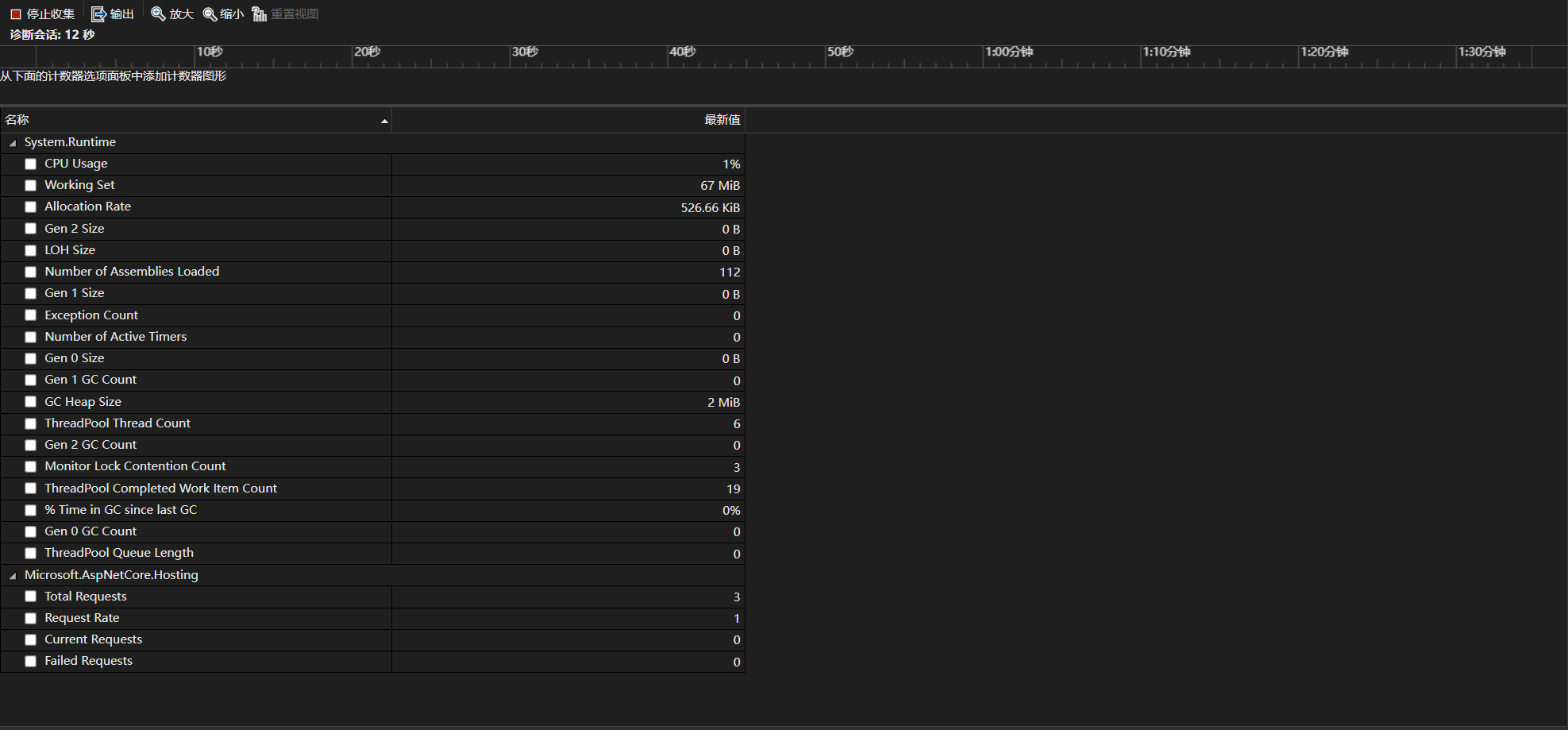Sort by the 名称 column header

196,120
